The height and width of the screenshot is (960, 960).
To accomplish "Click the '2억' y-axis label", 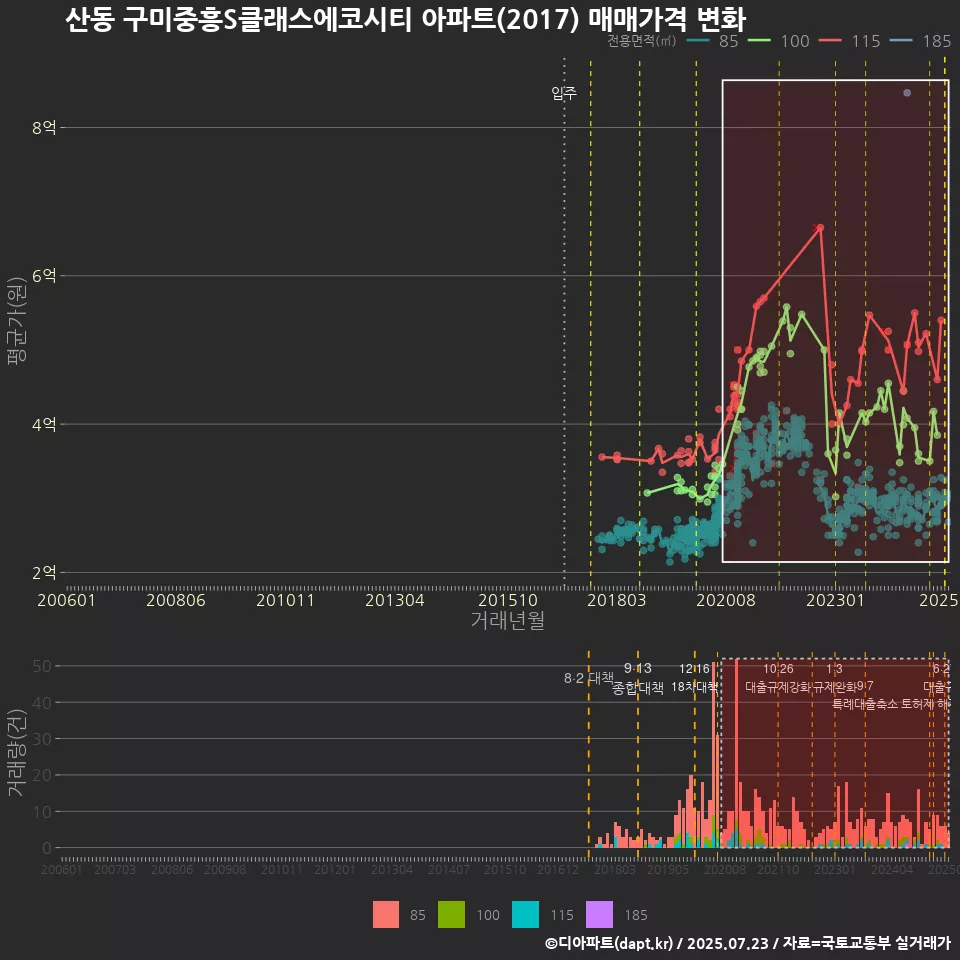I will coord(44,572).
